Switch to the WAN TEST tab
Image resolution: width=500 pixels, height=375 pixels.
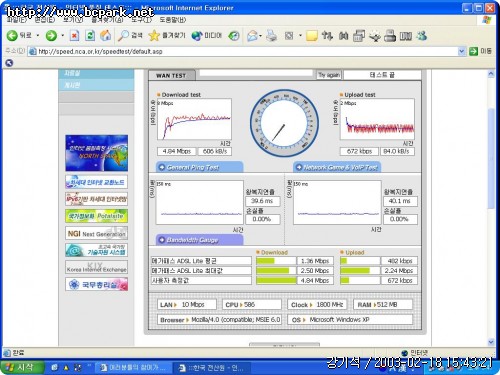(x=171, y=76)
